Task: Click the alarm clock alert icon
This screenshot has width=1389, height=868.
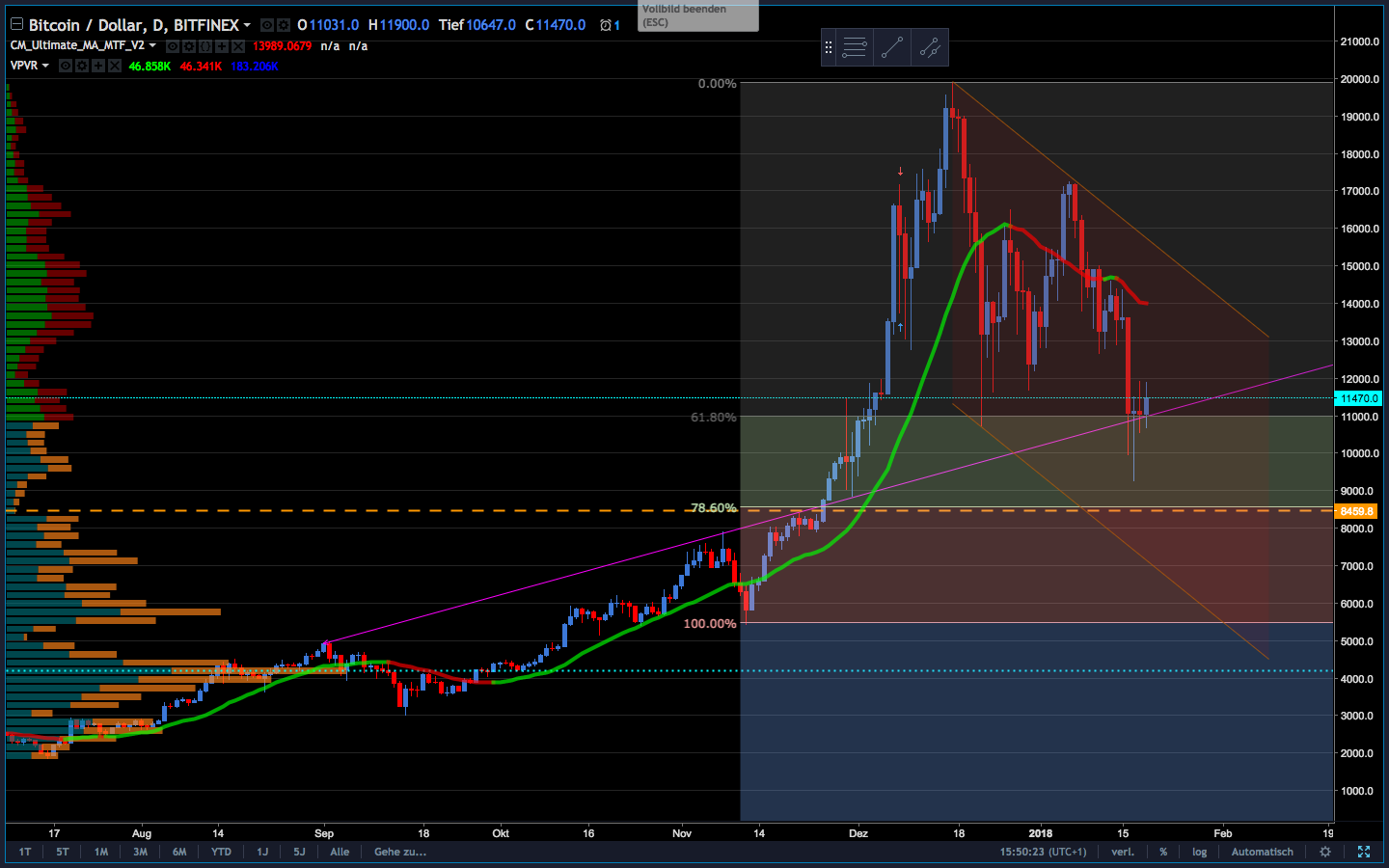Action: tap(606, 25)
